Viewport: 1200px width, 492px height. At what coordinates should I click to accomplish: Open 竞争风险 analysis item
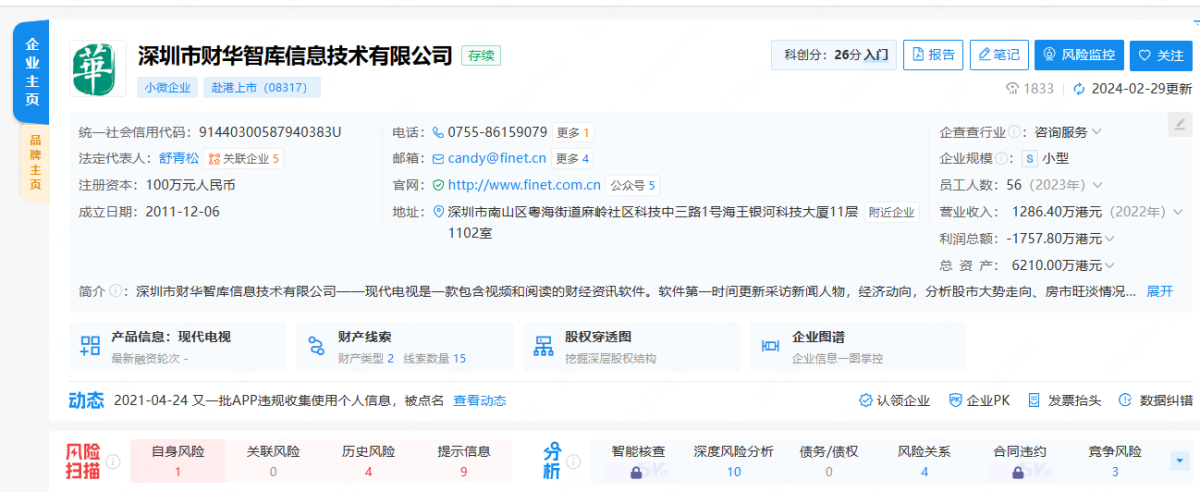[x=1115, y=461]
